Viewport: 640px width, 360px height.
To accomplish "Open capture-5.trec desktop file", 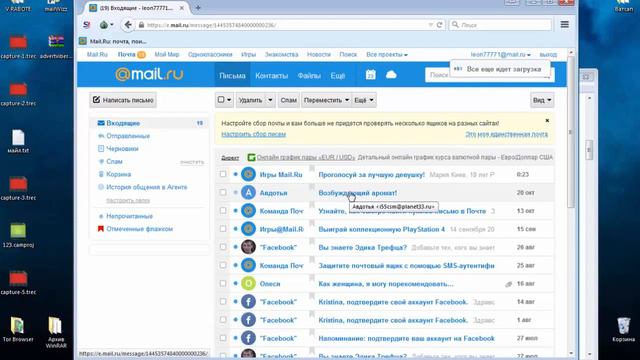I will point(18,283).
